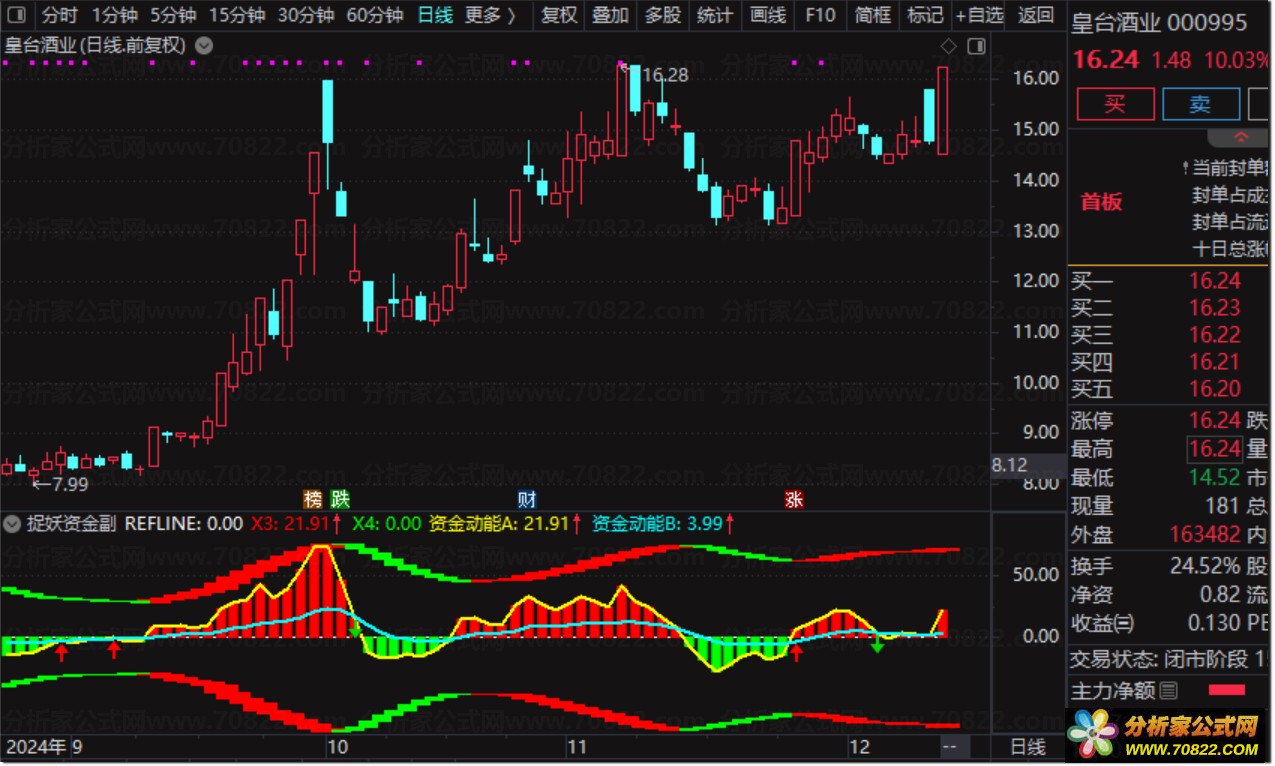Click the red 涨 event marker

pyautogui.click(x=794, y=499)
